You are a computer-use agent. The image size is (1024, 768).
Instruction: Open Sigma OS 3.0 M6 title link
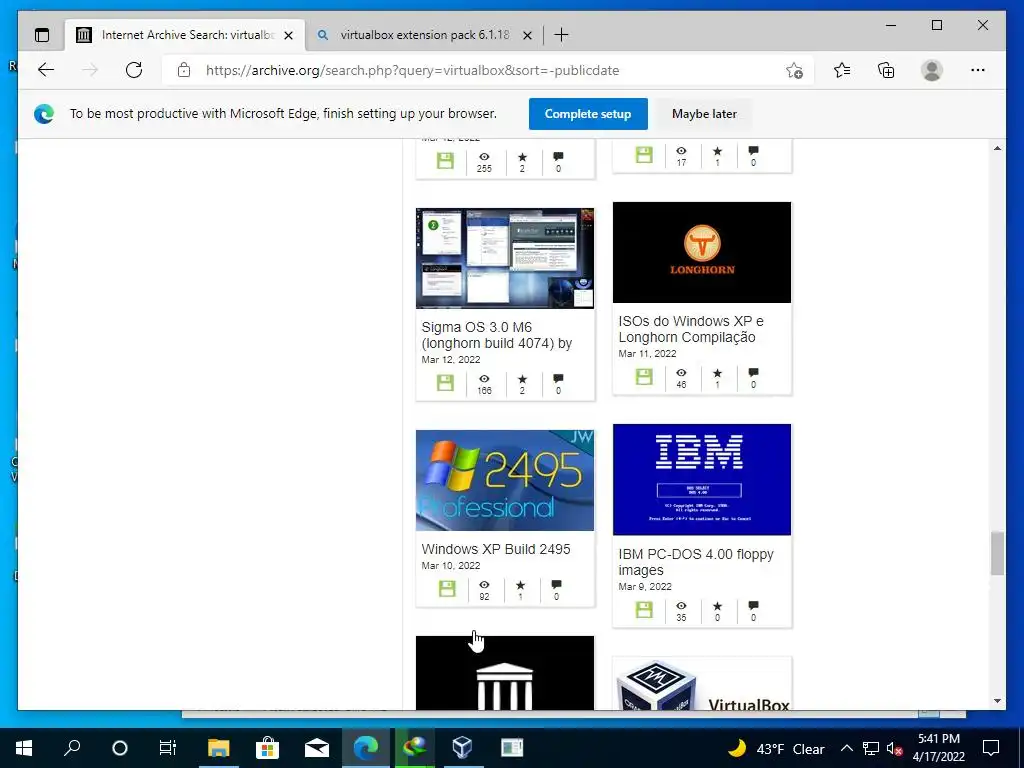(x=496, y=335)
